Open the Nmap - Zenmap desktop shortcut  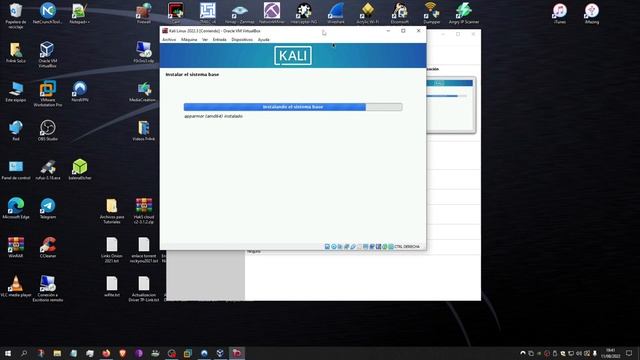(240, 13)
